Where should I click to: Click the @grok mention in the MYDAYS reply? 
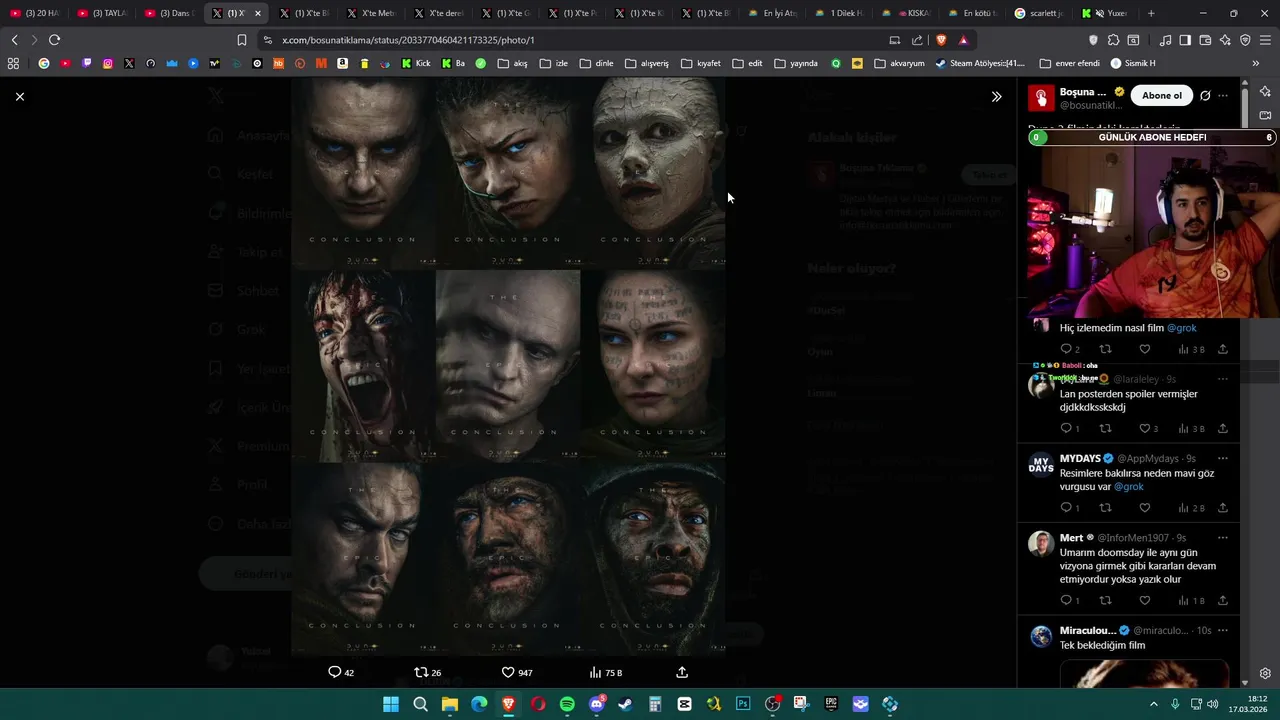point(1129,487)
